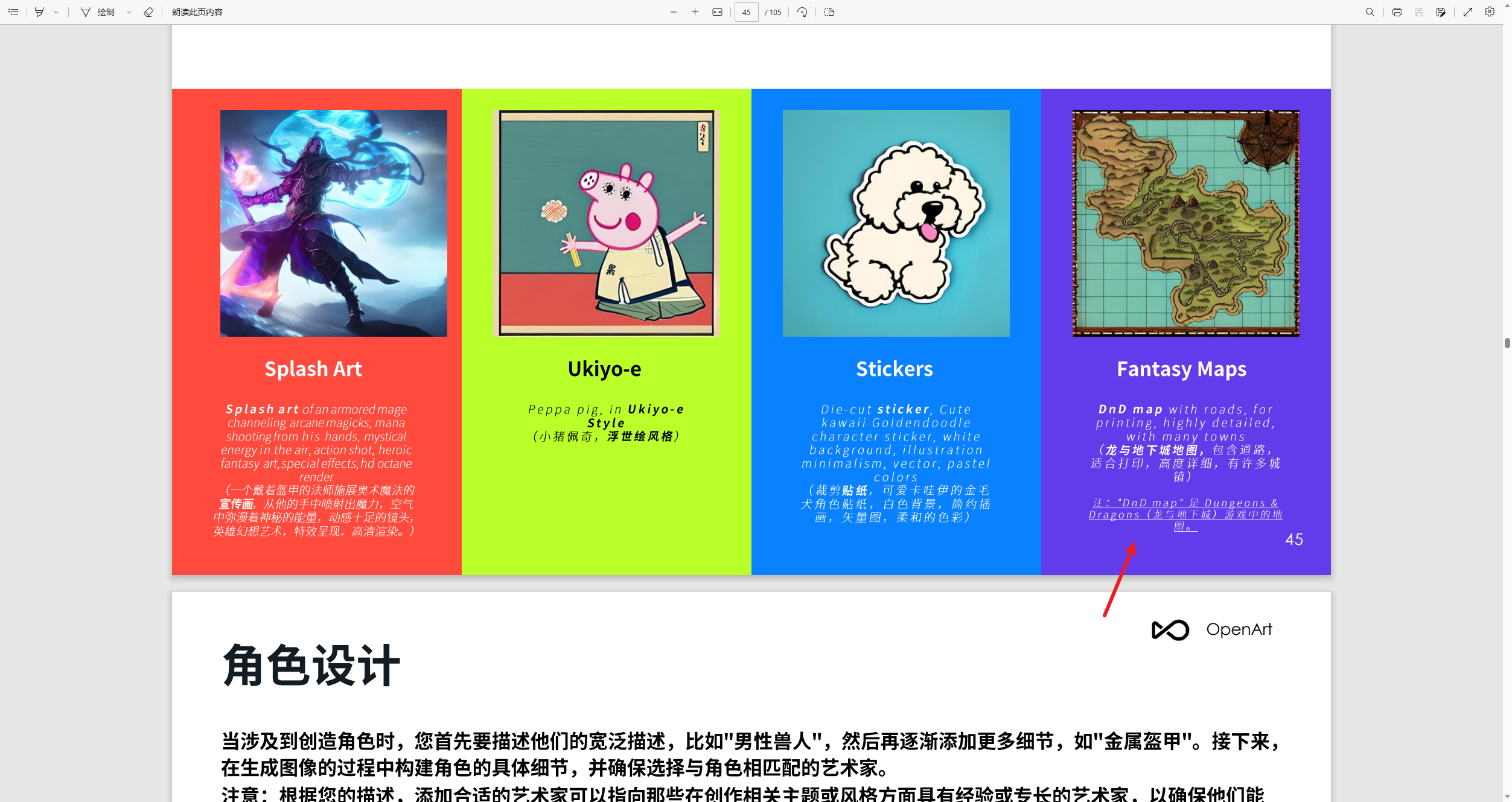This screenshot has width=1512, height=802.
Task: Click the DnD map note link
Action: pos(1185,514)
